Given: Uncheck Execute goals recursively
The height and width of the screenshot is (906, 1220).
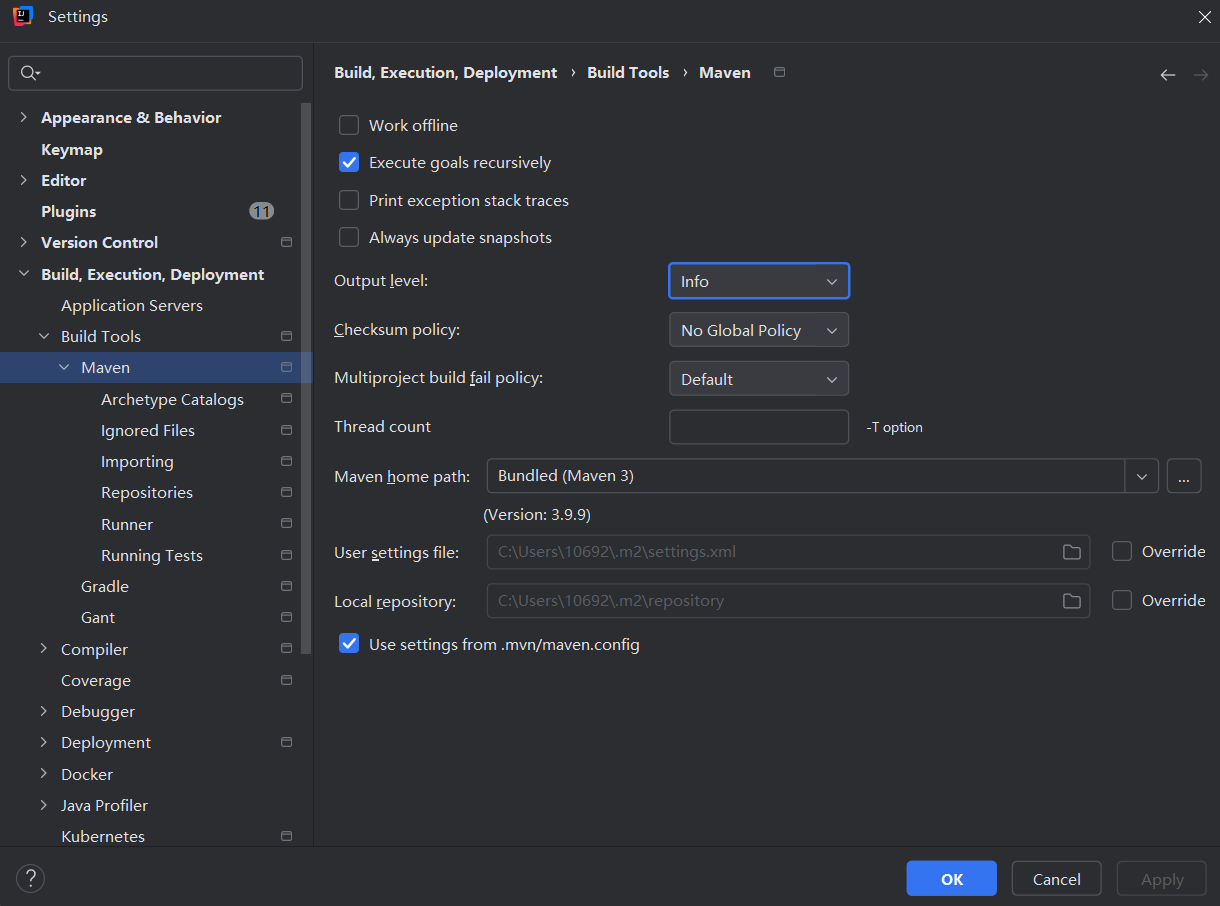Looking at the screenshot, I should pos(349,162).
